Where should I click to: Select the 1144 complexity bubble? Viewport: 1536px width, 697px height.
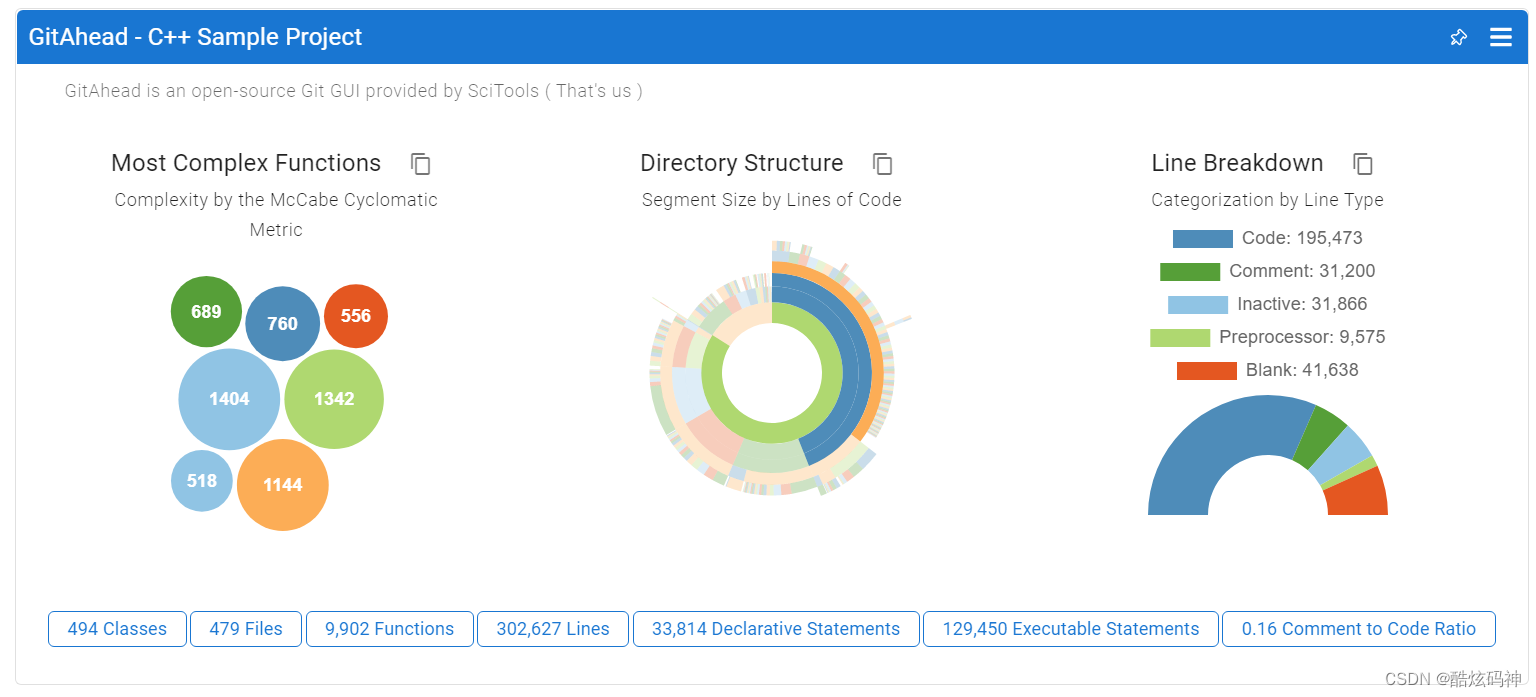(283, 485)
